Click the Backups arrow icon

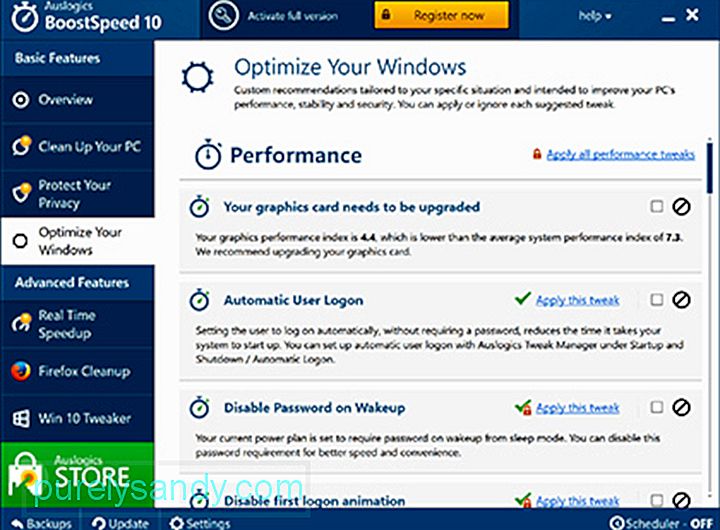[17, 524]
